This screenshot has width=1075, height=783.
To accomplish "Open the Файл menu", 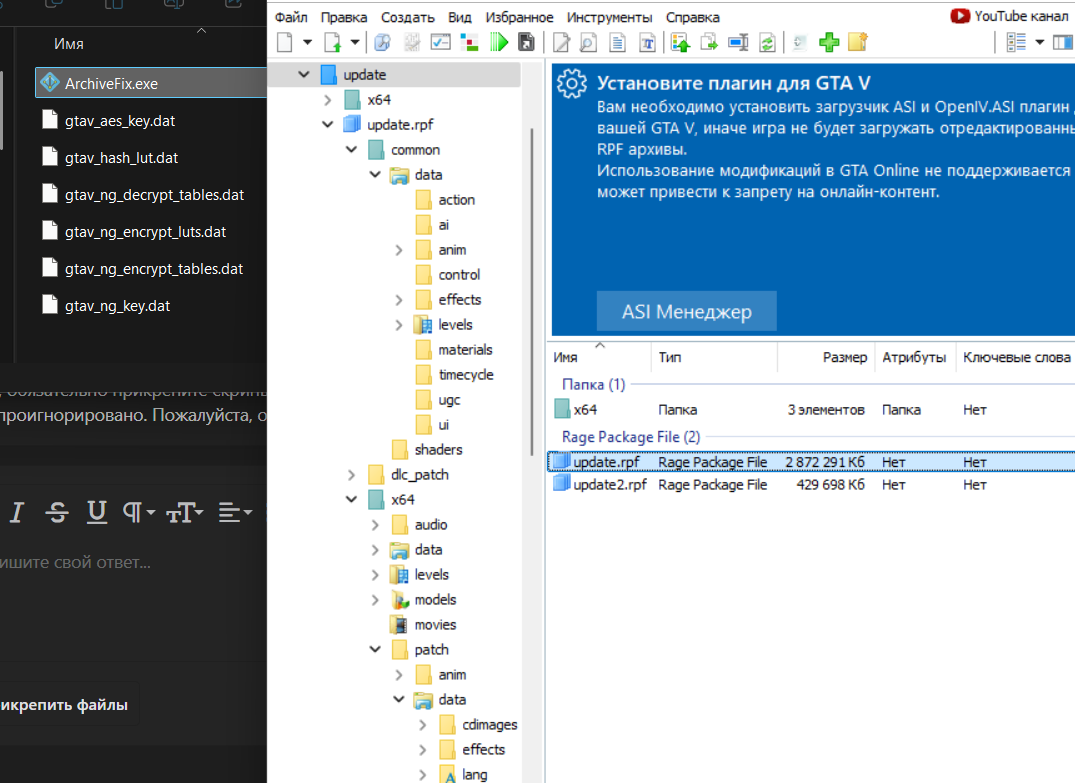I will click(291, 17).
